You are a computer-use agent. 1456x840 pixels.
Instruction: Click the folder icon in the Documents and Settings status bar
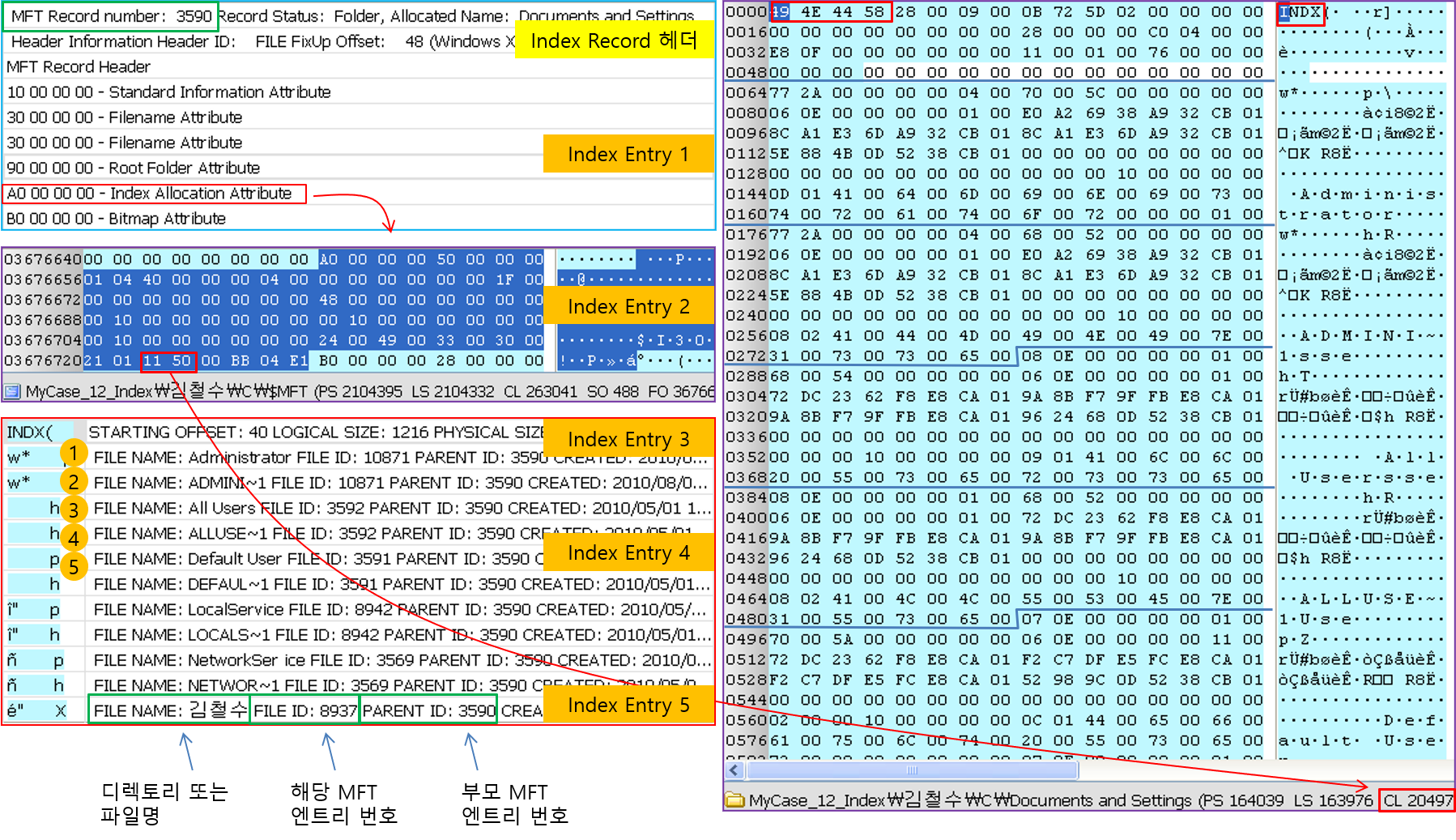pyautogui.click(x=735, y=800)
